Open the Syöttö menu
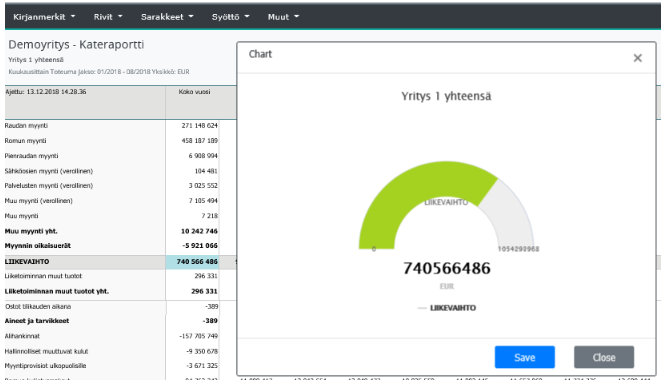 [x=231, y=17]
